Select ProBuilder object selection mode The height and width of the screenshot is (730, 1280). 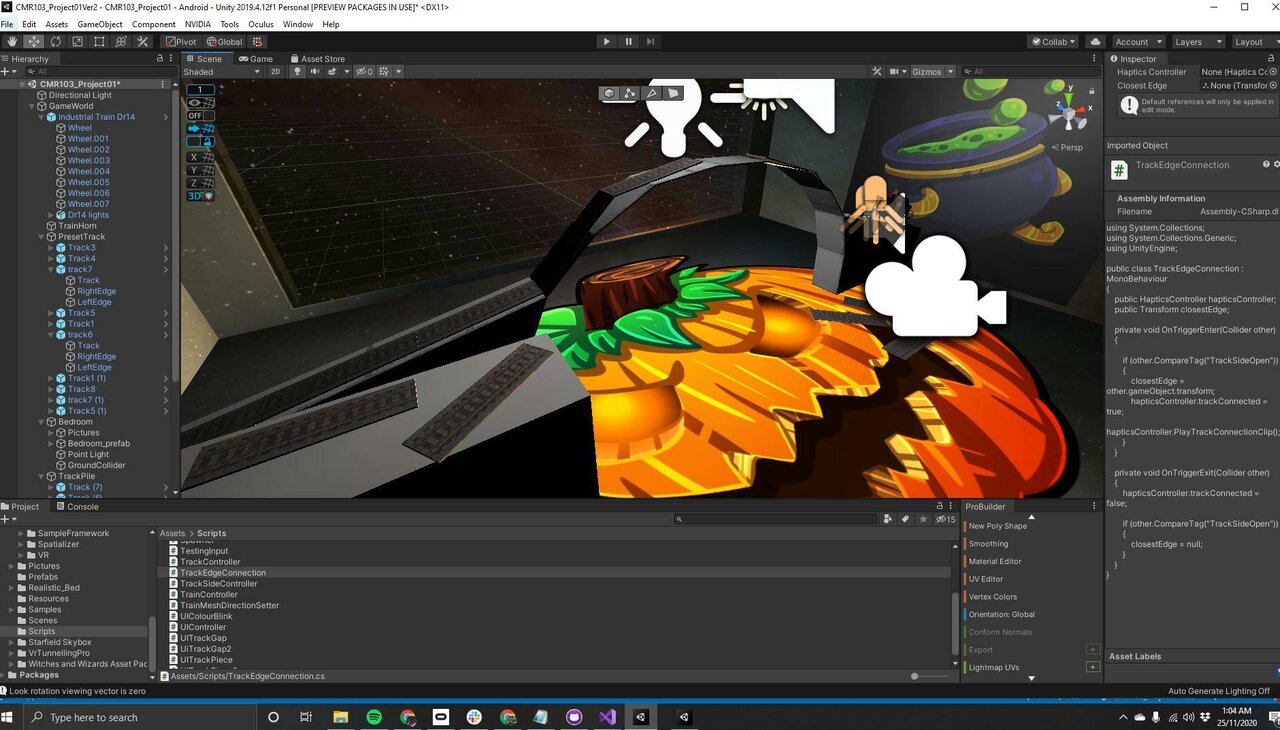point(609,93)
